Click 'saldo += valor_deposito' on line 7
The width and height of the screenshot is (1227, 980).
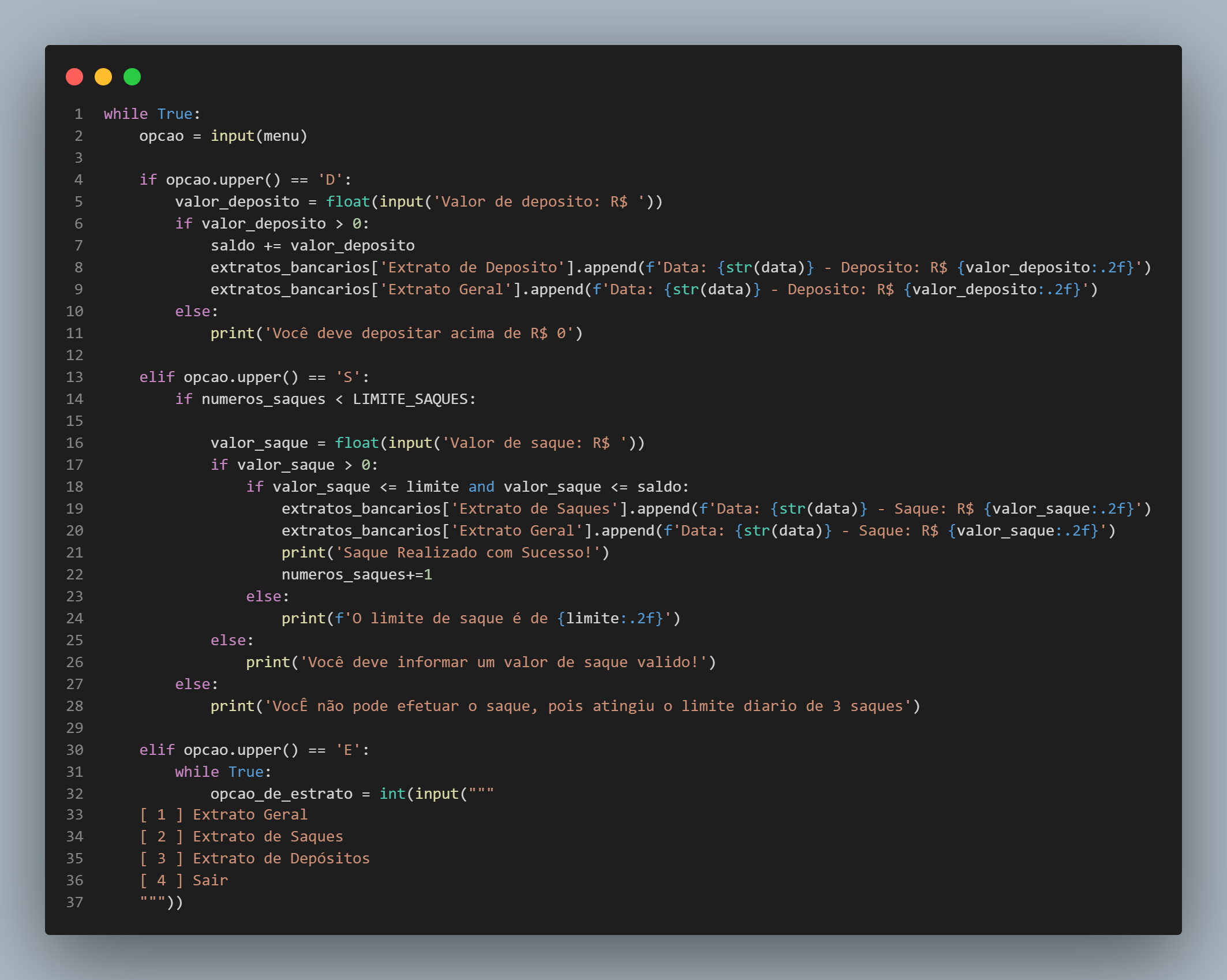coord(312,245)
